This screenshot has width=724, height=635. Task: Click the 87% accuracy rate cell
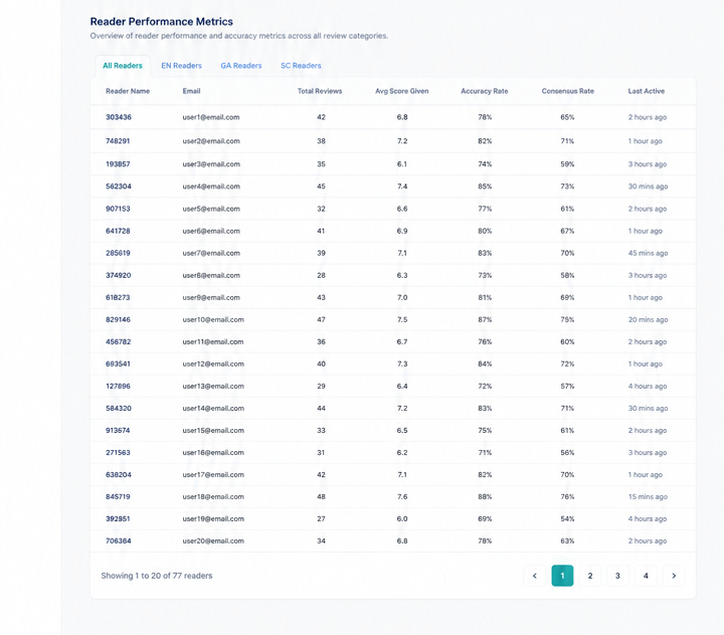(x=485, y=320)
